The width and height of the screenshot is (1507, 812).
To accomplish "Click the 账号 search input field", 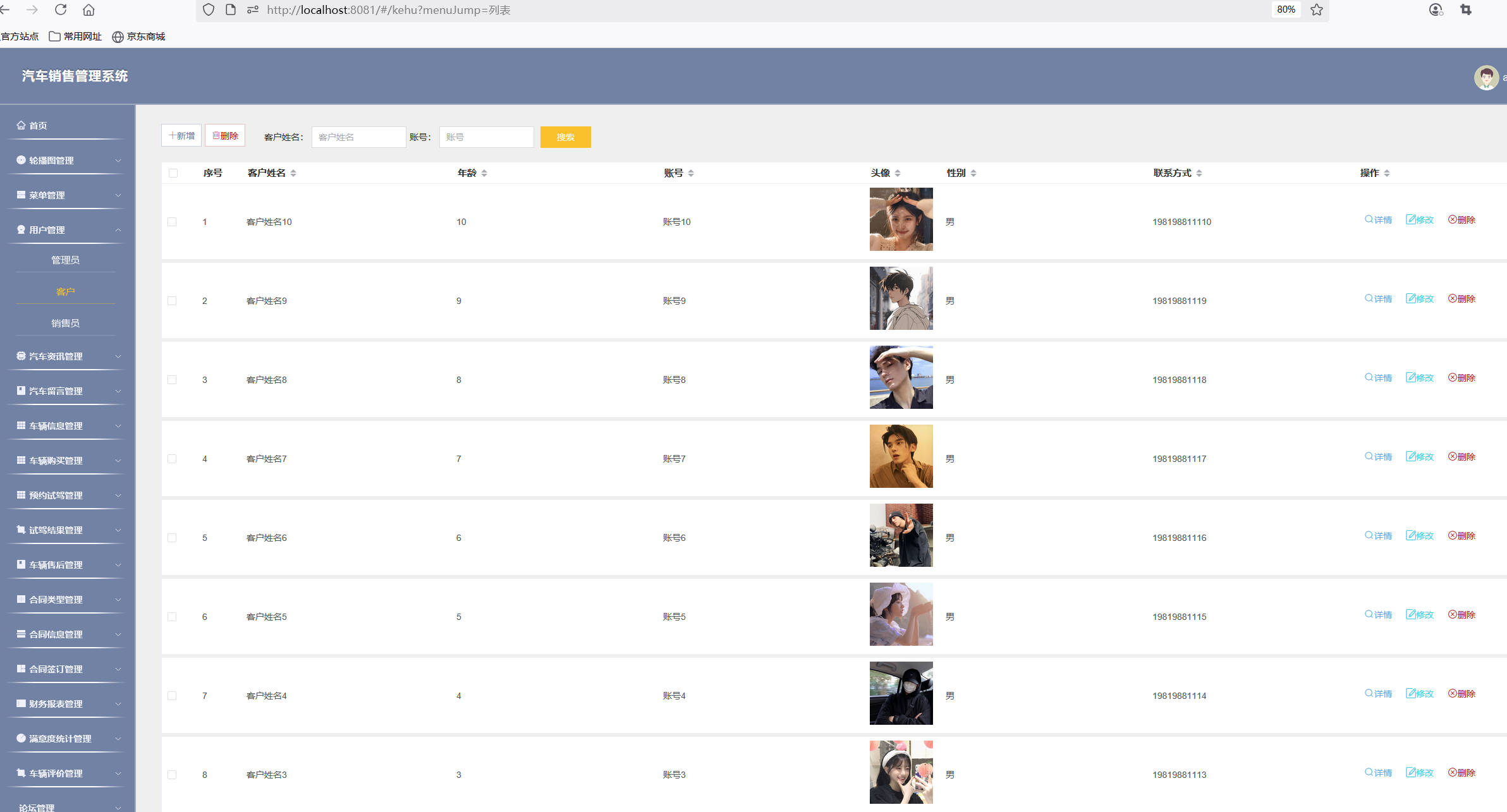I will 486,137.
